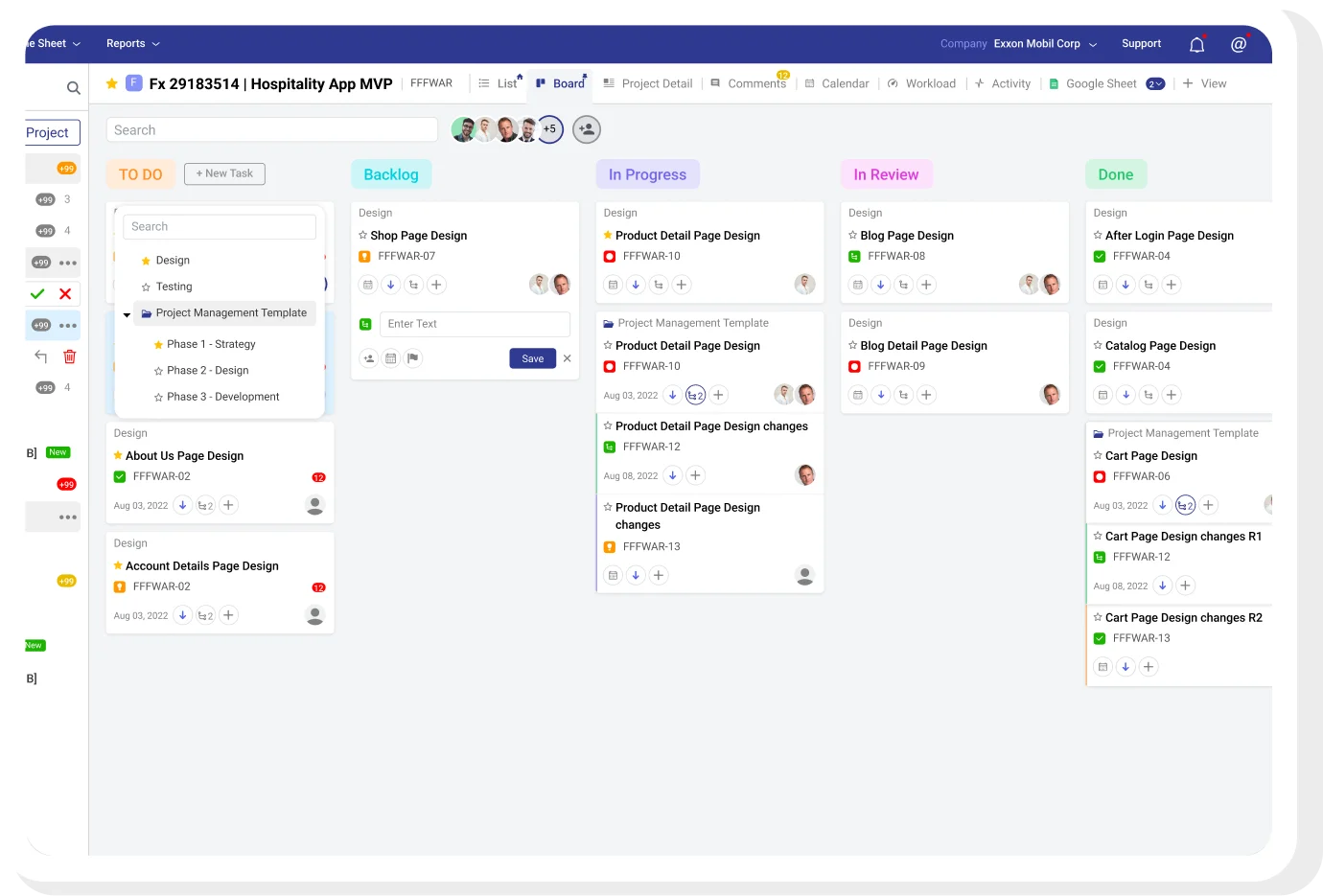Click the red trash delete icon in sidebar
1323x896 pixels.
(x=70, y=356)
